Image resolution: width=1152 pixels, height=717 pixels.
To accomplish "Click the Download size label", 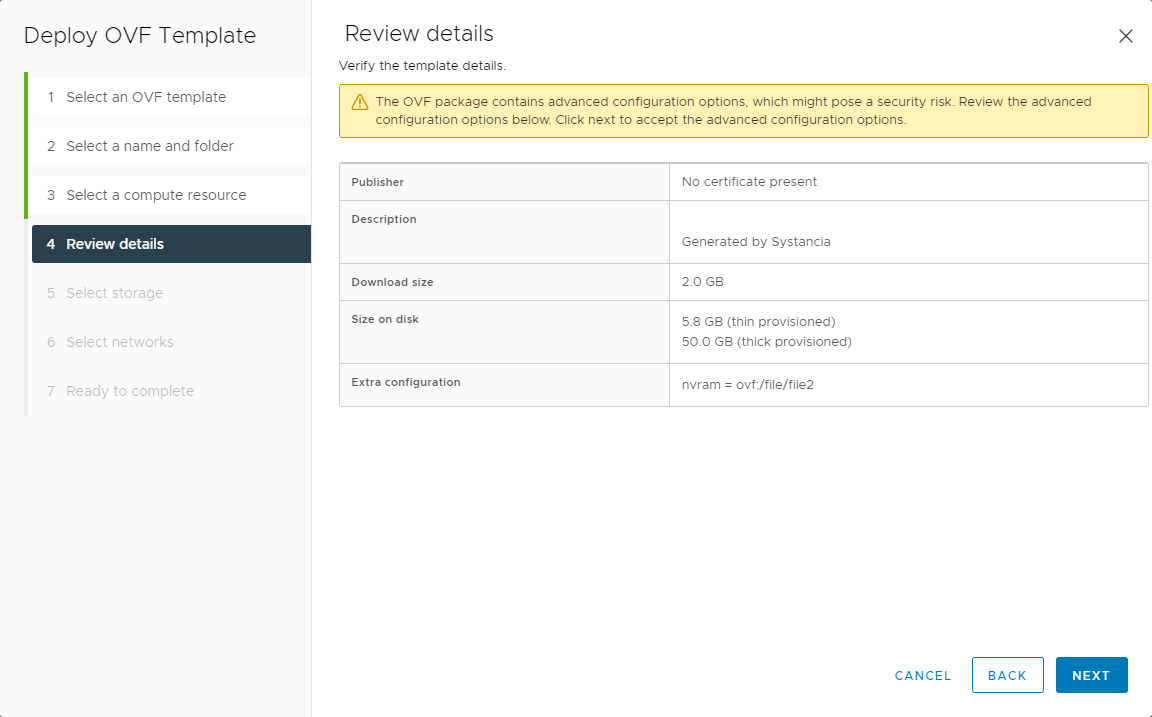I will pos(392,282).
